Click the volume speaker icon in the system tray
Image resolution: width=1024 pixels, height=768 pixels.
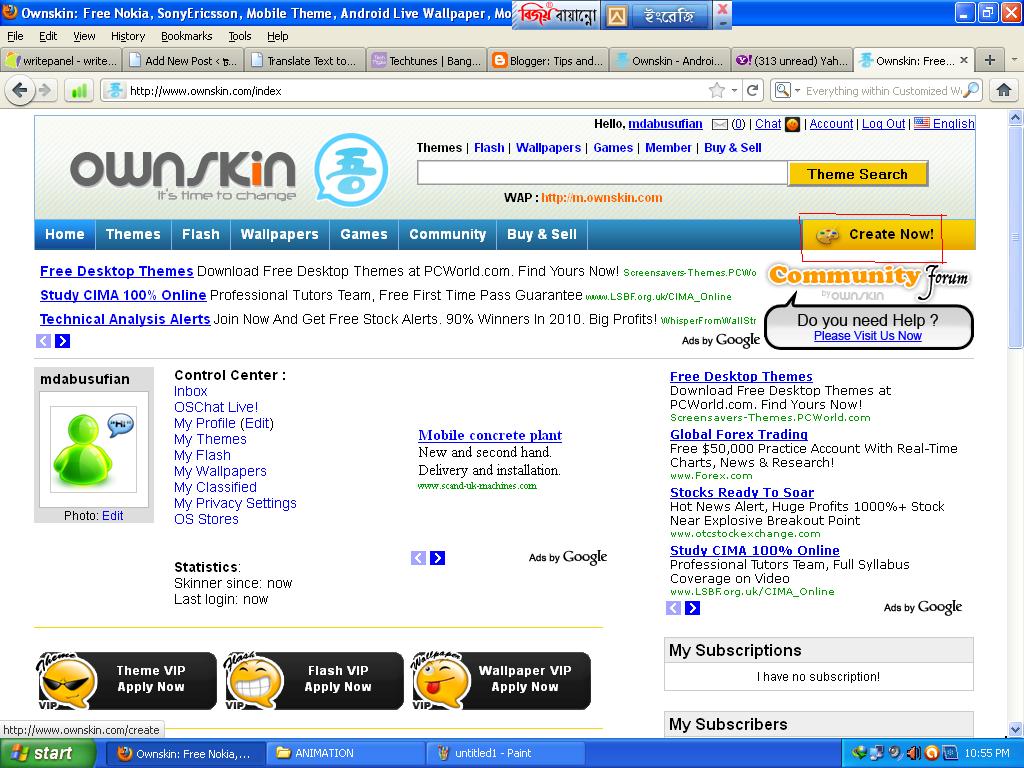coord(914,753)
